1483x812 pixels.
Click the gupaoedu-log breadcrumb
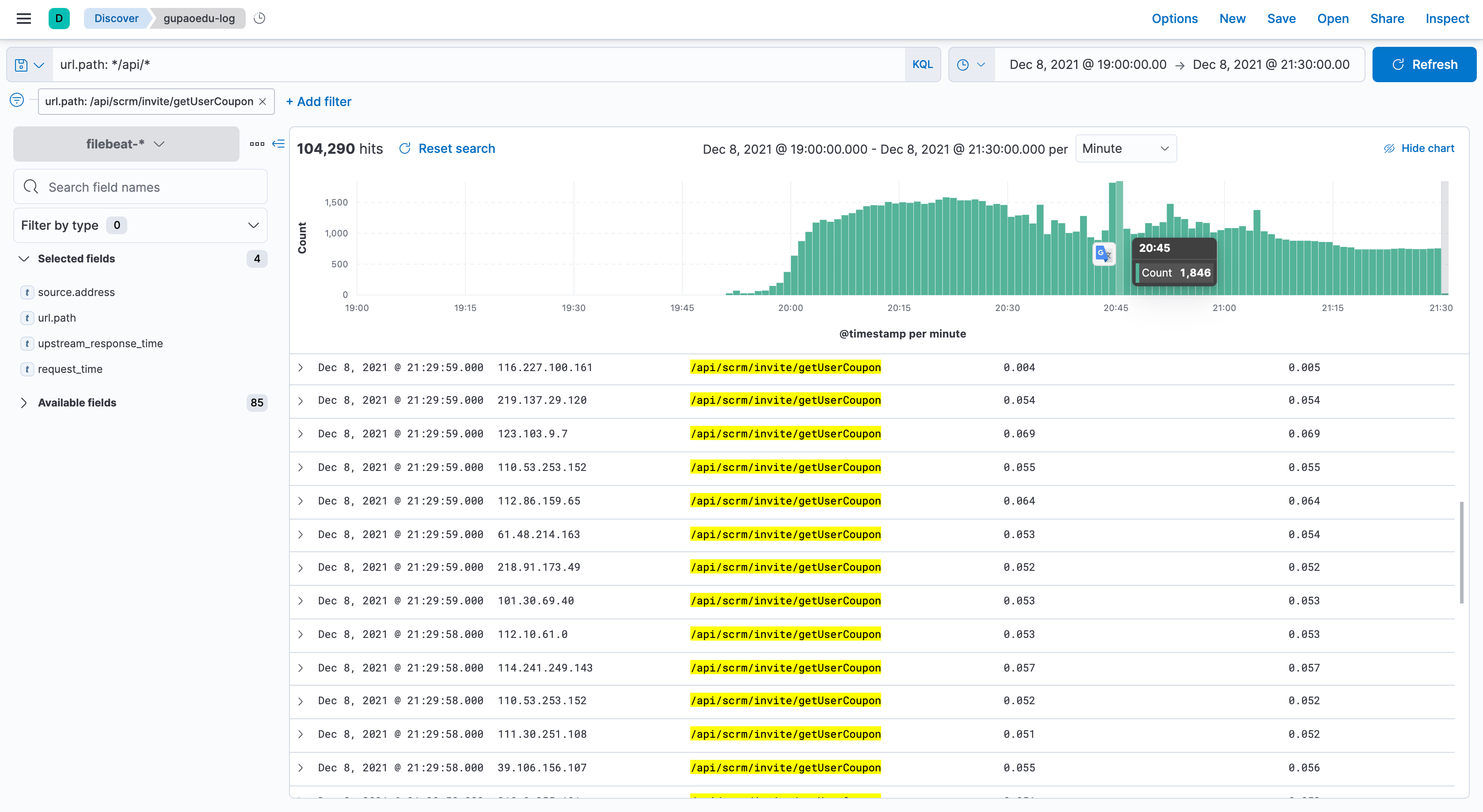point(198,19)
